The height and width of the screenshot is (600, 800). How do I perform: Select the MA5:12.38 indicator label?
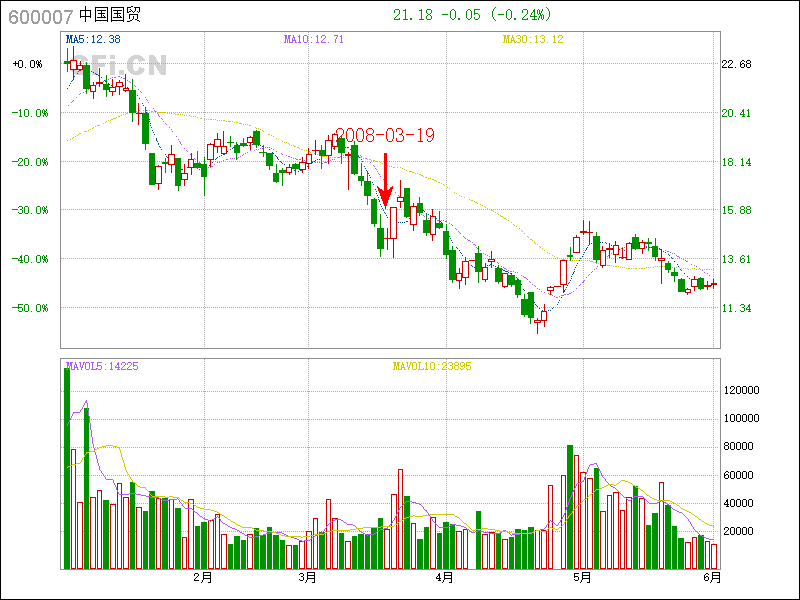click(x=92, y=40)
